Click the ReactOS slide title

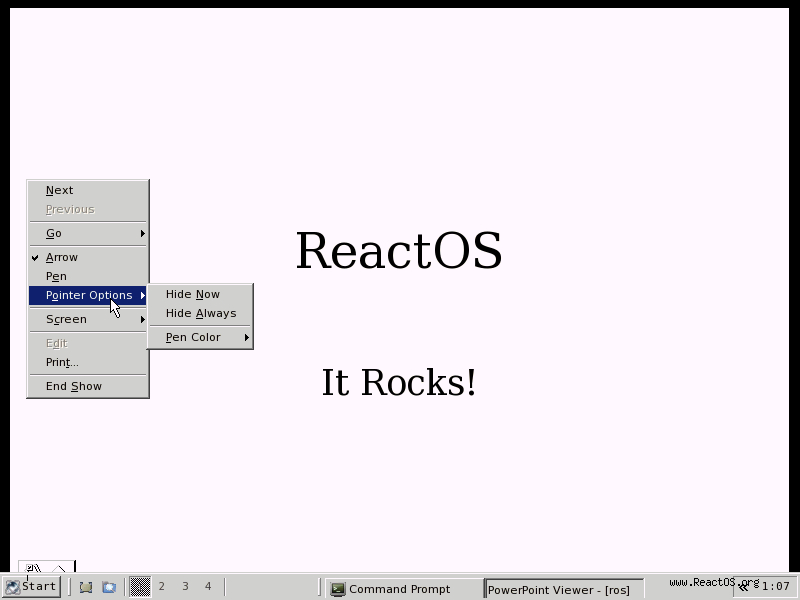coord(399,251)
